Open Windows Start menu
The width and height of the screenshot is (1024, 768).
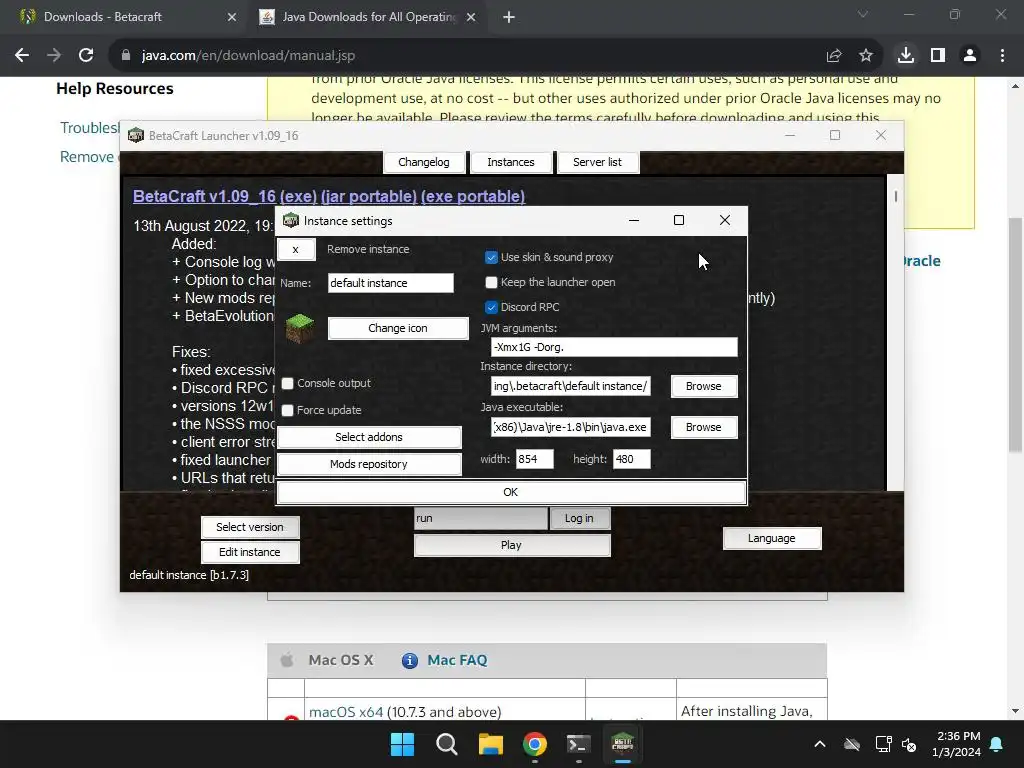pos(402,744)
